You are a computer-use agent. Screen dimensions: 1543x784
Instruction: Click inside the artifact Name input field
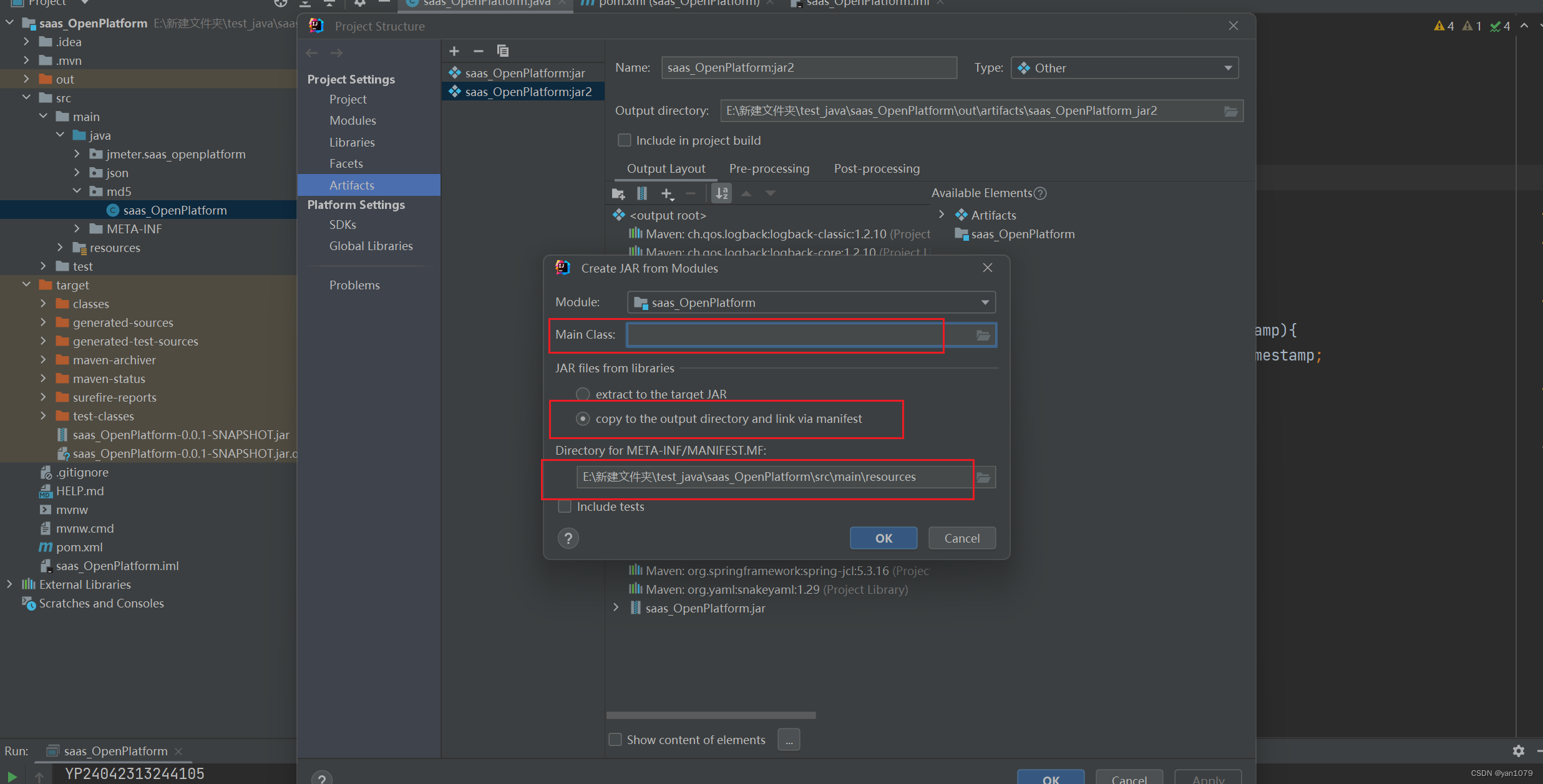808,67
